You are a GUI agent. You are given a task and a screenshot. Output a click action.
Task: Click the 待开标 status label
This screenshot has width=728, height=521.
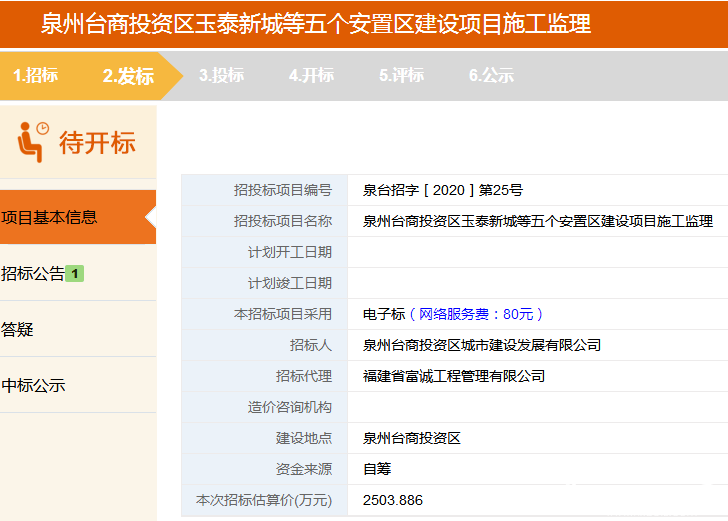tap(97, 142)
